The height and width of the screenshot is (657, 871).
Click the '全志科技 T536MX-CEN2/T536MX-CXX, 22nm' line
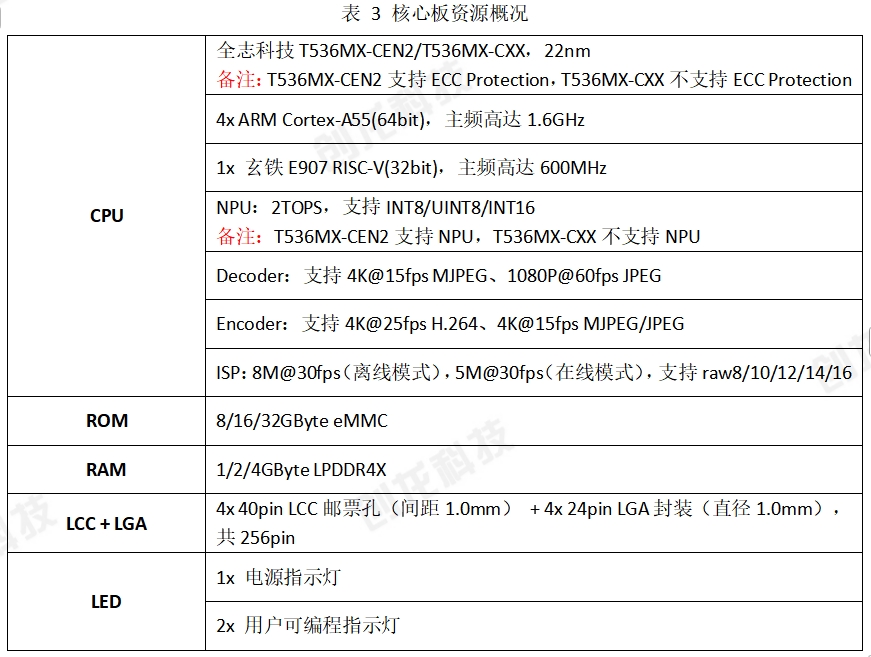click(x=403, y=51)
